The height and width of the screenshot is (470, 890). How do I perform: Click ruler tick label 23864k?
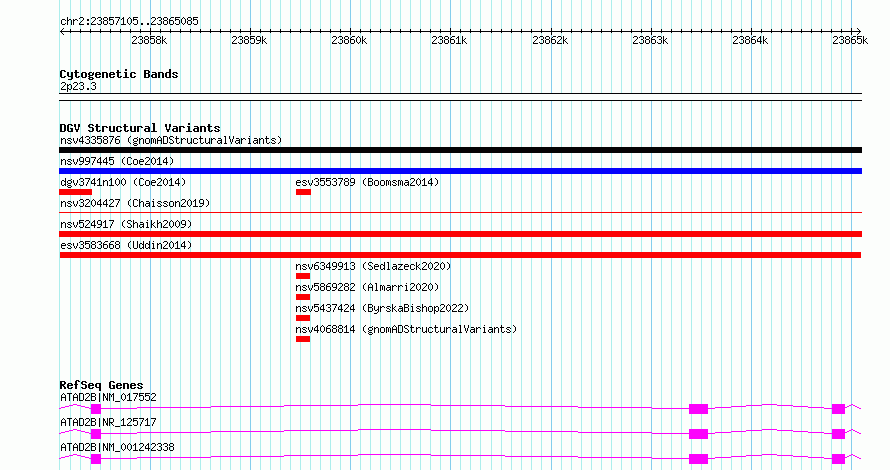coord(750,40)
